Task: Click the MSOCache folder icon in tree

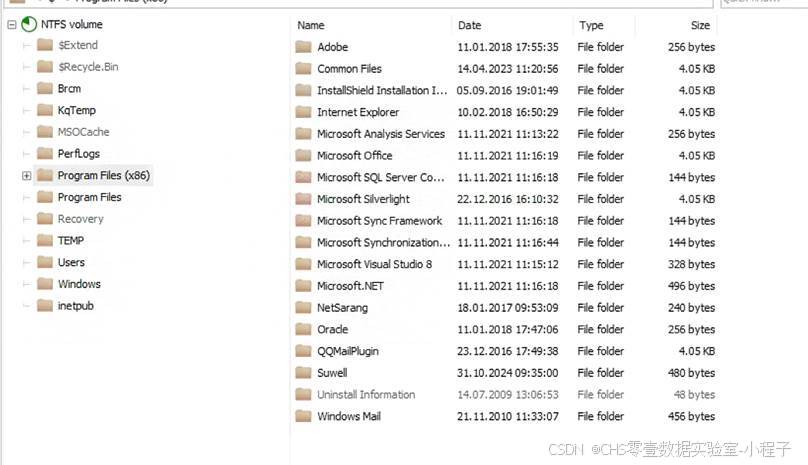Action: tap(45, 131)
